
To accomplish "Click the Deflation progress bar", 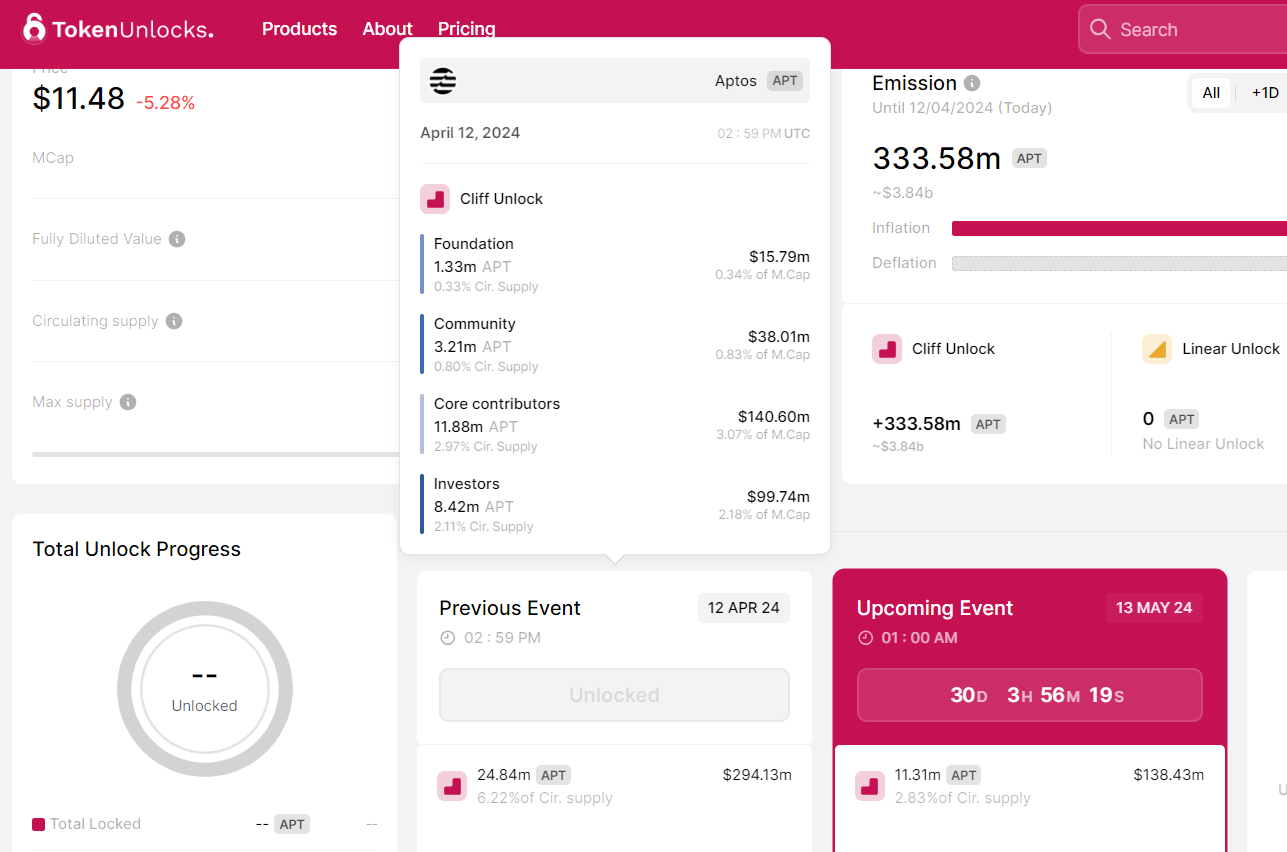I will pyautogui.click(x=1119, y=263).
